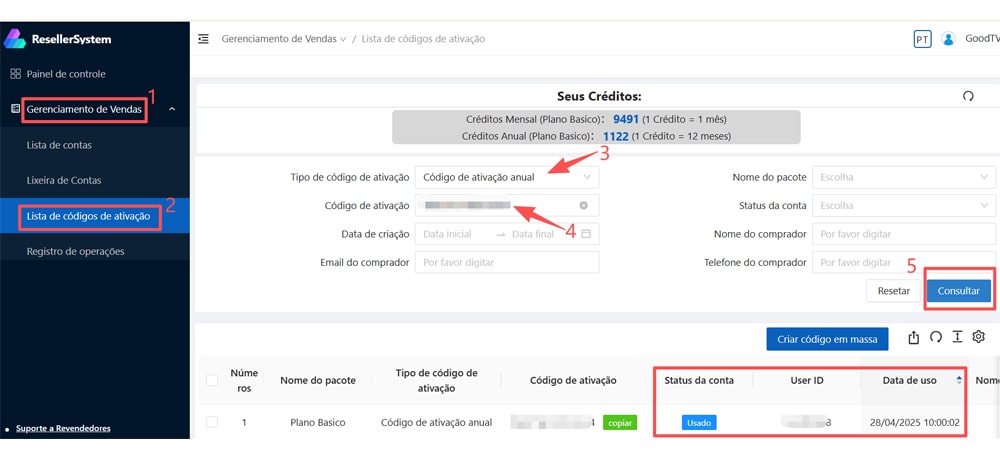Click the table refresh icon
This screenshot has width=1000, height=456.
click(936, 337)
